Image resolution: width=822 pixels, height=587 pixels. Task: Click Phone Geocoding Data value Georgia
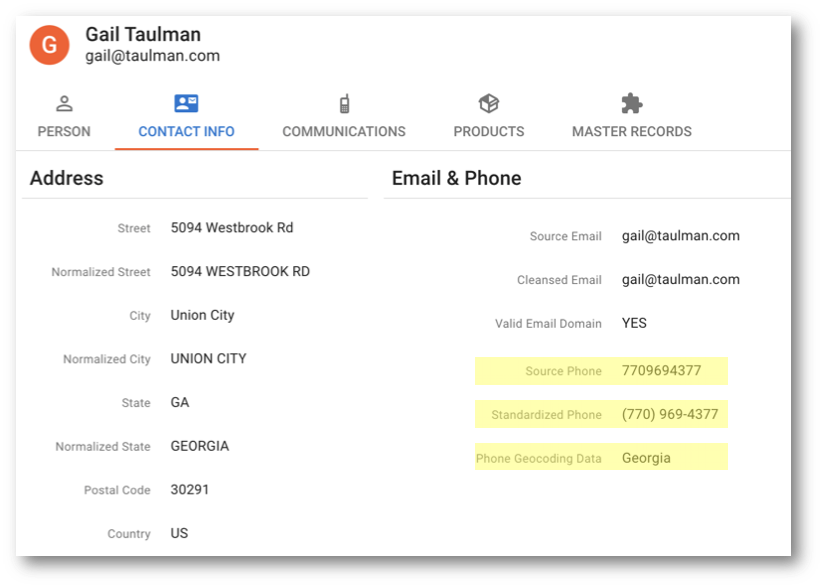pos(646,459)
